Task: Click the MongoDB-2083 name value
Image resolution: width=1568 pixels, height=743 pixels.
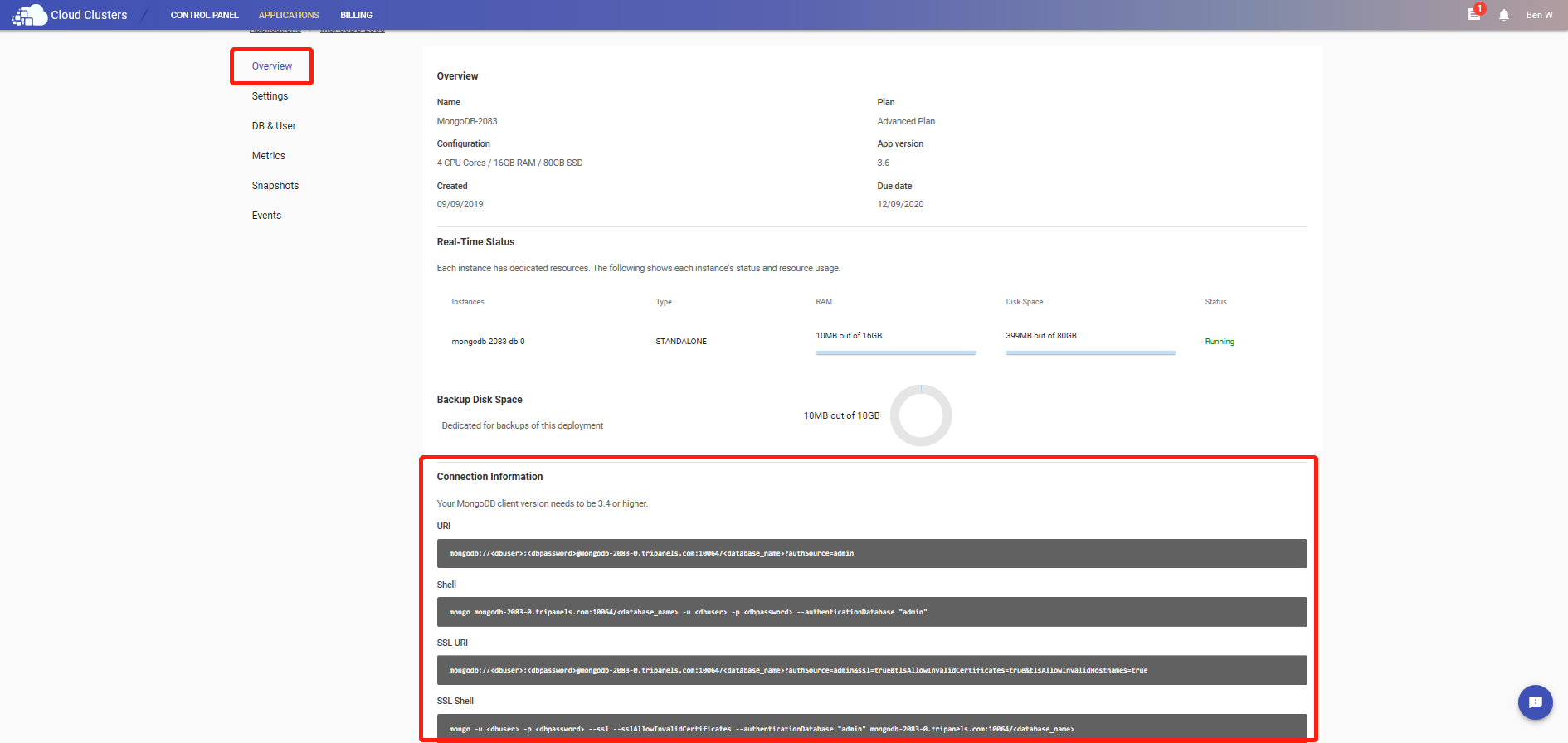Action: (x=467, y=121)
